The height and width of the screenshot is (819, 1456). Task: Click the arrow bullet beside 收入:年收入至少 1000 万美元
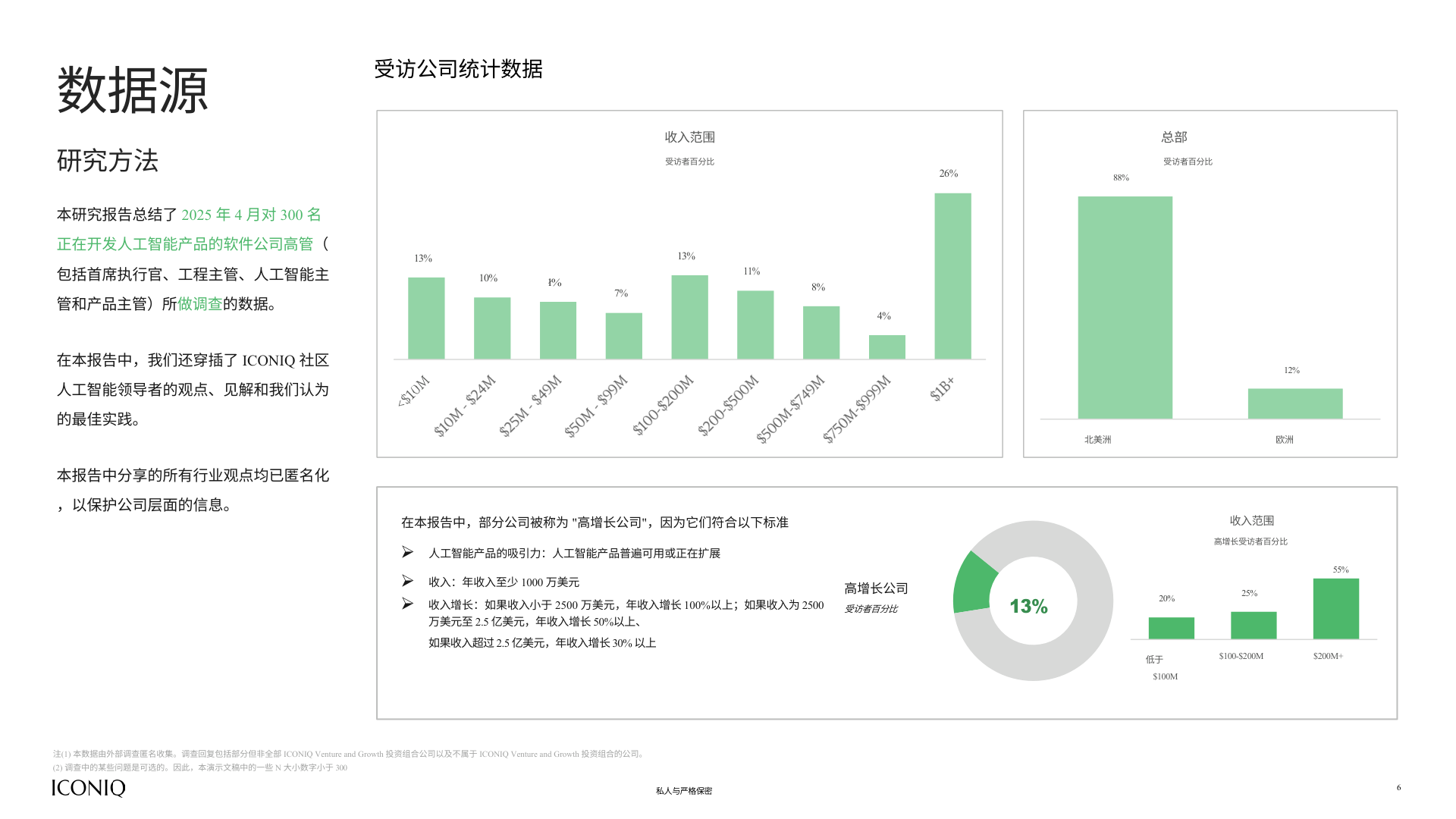pyautogui.click(x=407, y=581)
